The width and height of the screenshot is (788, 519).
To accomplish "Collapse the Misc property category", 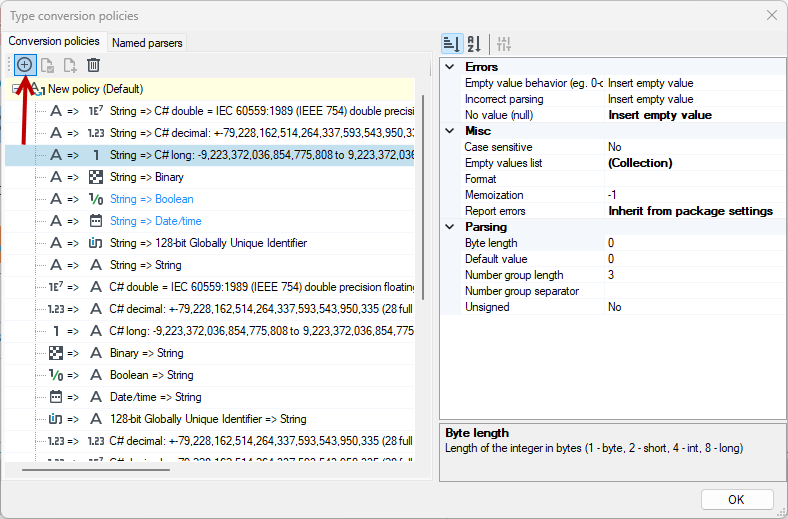I will (x=450, y=131).
